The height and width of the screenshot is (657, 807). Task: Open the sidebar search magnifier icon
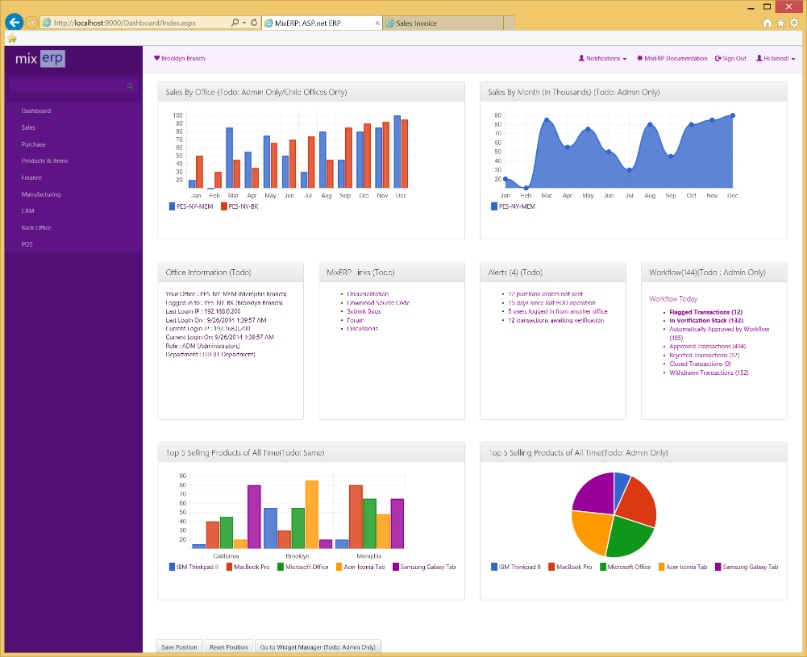(x=130, y=86)
